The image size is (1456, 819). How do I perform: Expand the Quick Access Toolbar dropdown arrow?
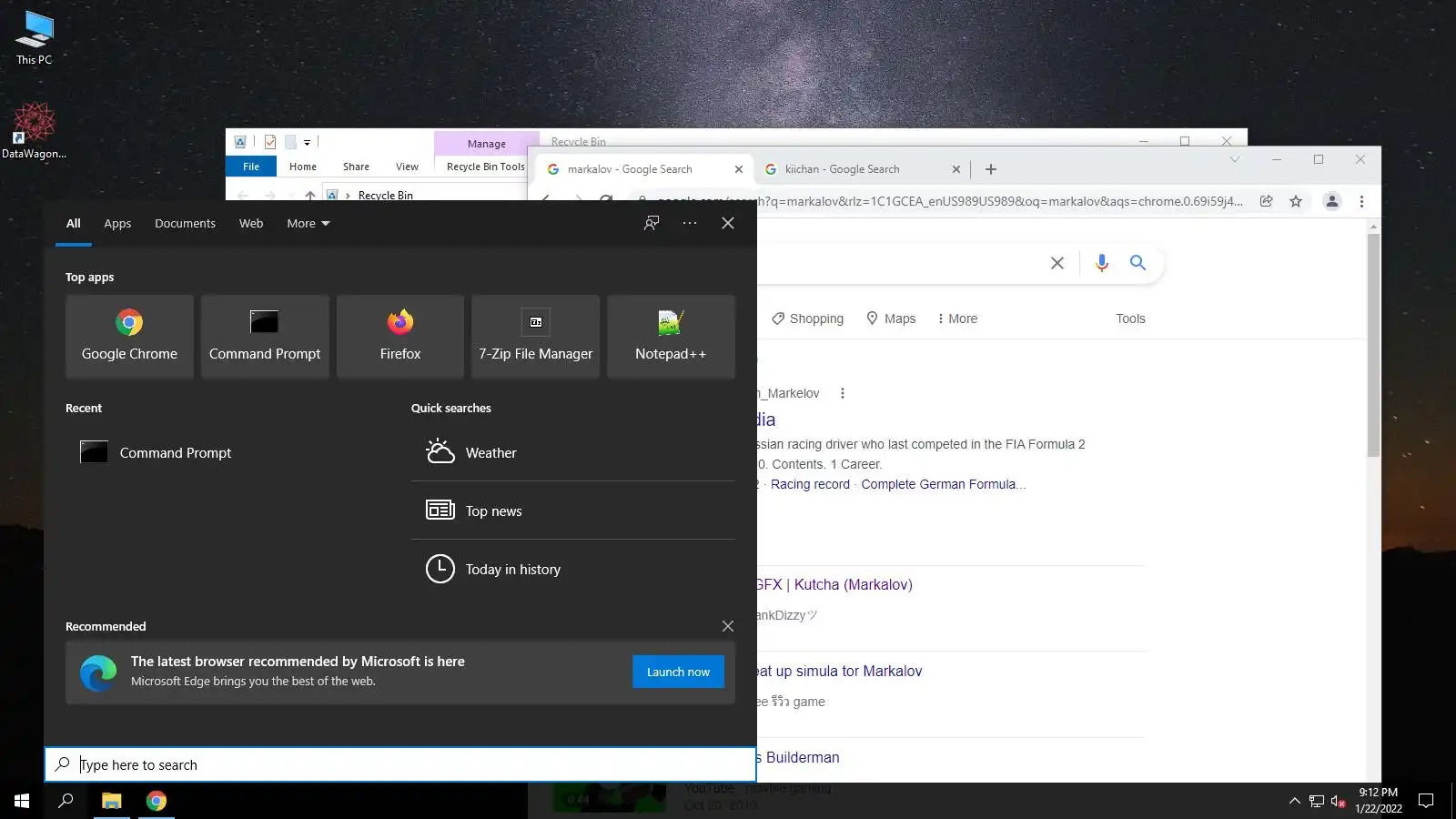click(308, 142)
